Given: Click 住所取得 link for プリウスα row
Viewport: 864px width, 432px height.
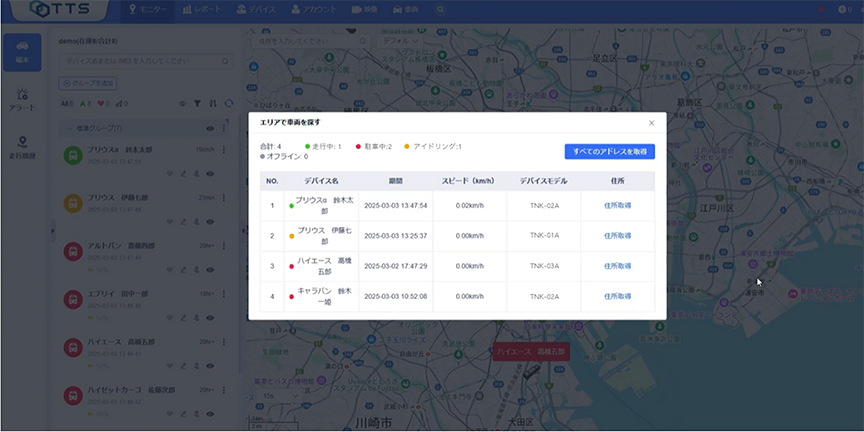Looking at the screenshot, I should tap(618, 205).
